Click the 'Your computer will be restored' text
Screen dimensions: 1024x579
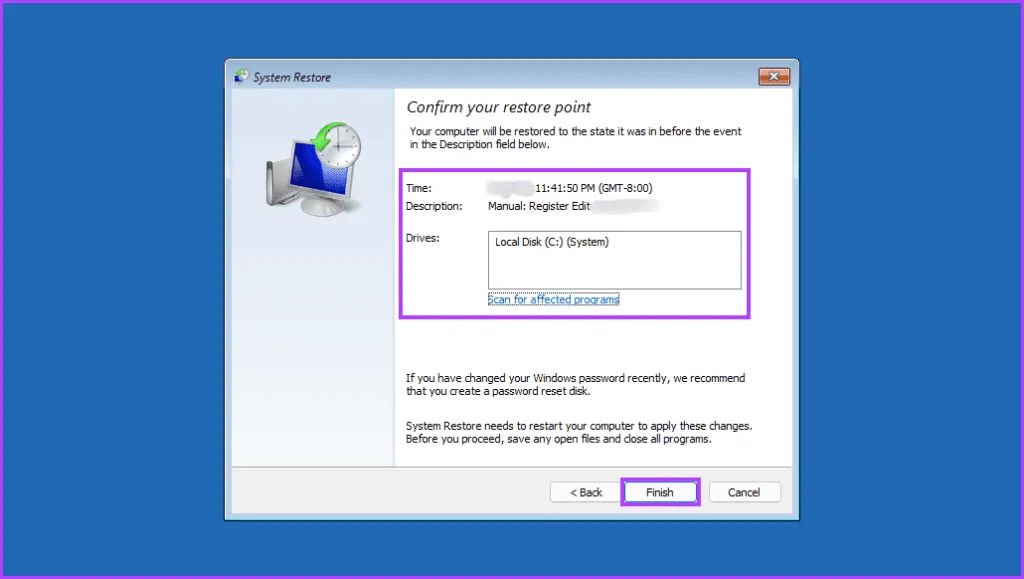575,138
